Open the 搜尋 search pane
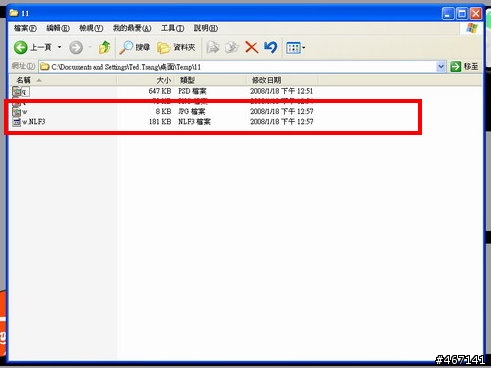Viewport: 491px width, 368px height. point(135,47)
